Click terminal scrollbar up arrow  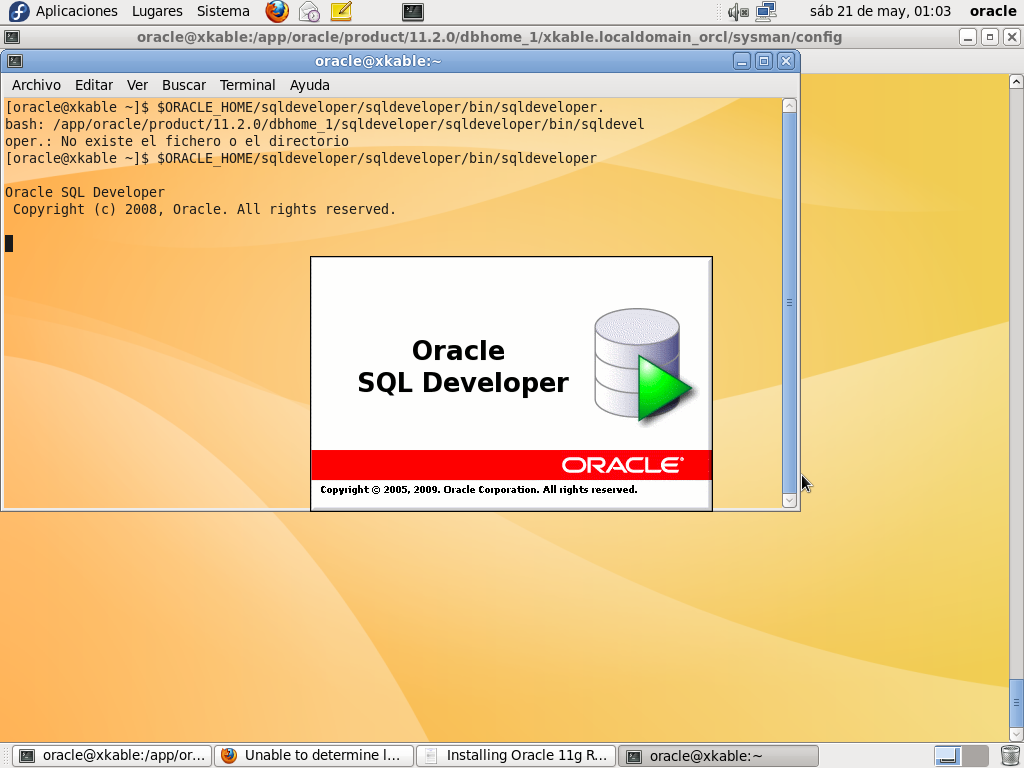tap(789, 105)
